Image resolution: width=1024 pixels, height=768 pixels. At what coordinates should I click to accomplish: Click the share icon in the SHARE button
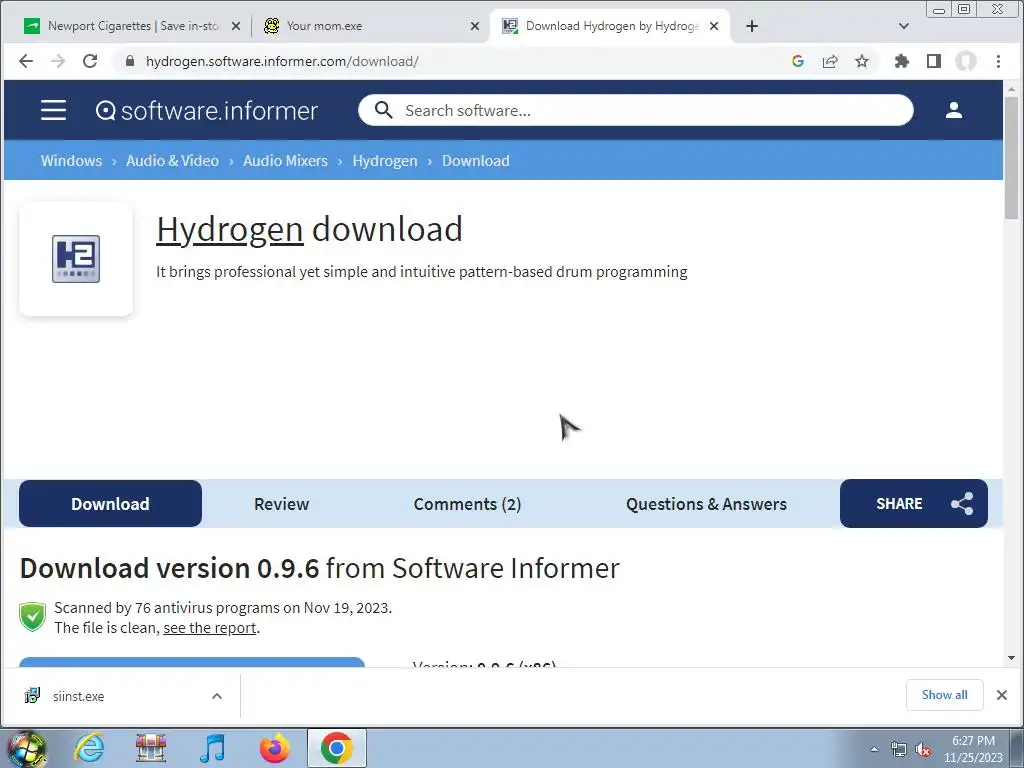click(962, 504)
